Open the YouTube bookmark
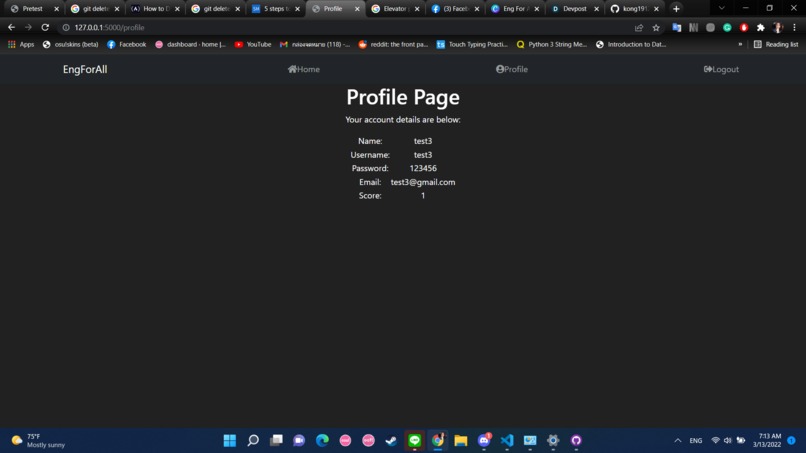Image resolution: width=806 pixels, height=453 pixels. point(253,45)
